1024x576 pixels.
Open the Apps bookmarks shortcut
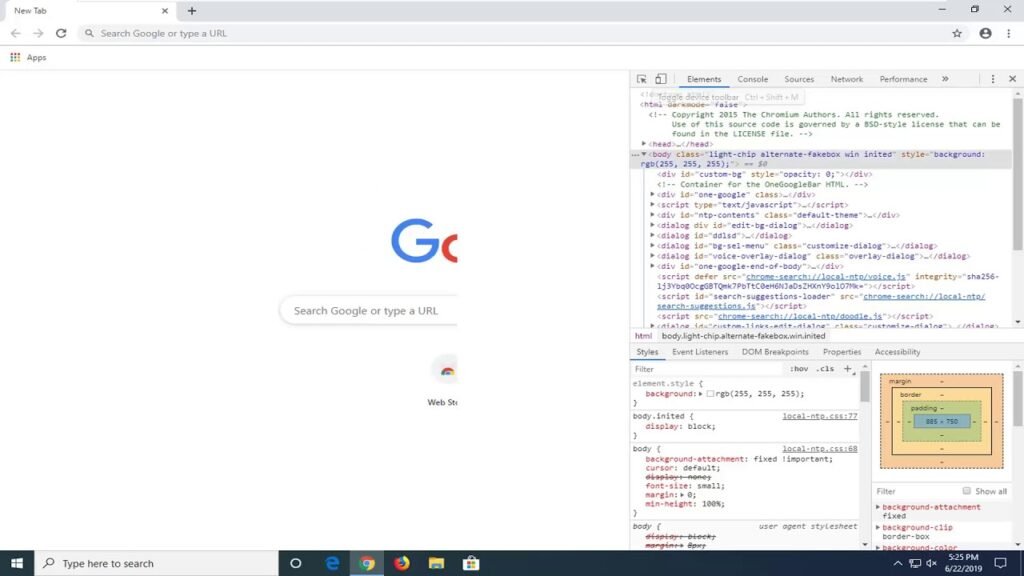[28, 57]
